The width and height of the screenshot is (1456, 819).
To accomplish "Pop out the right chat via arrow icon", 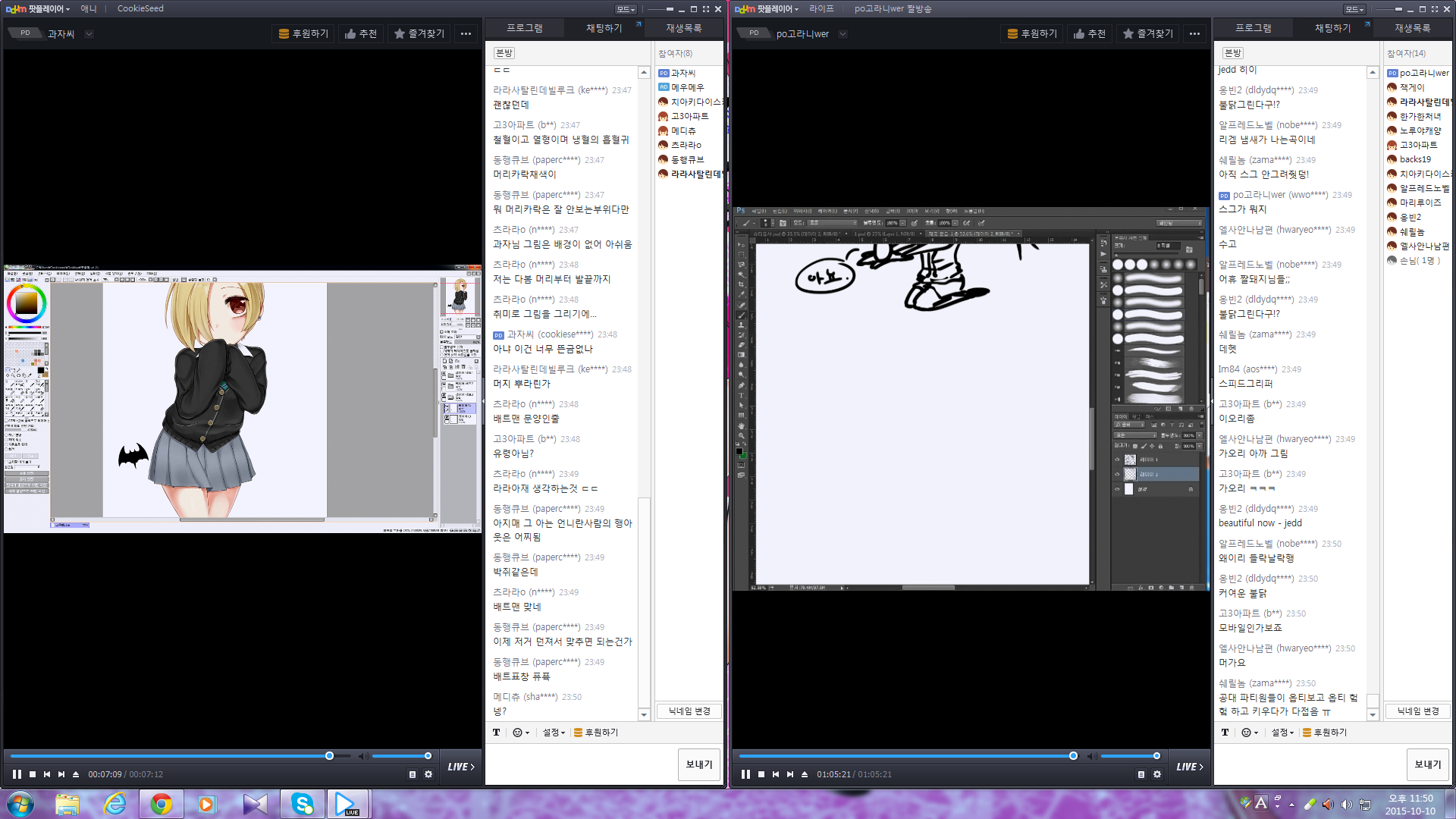I will (1367, 24).
